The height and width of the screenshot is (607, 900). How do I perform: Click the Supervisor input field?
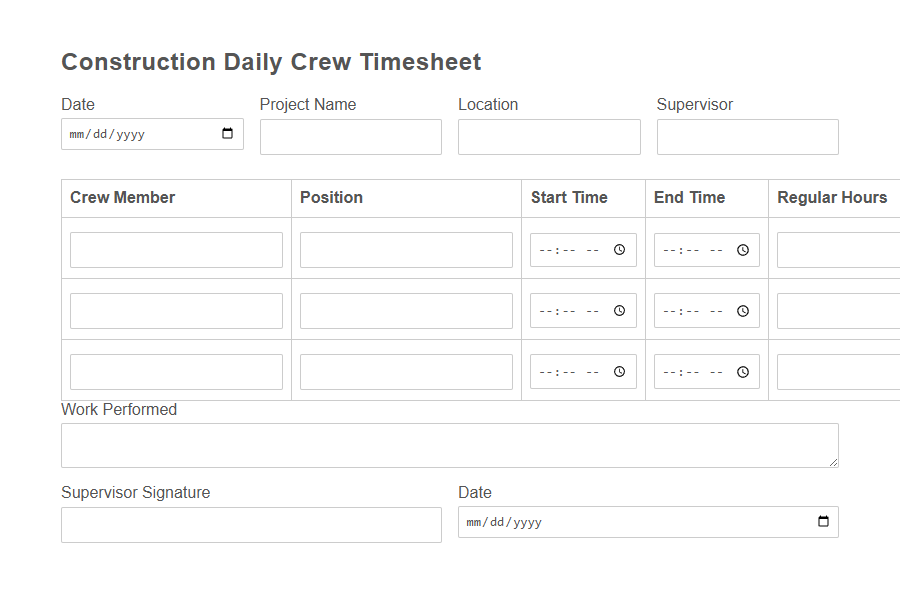coord(747,137)
